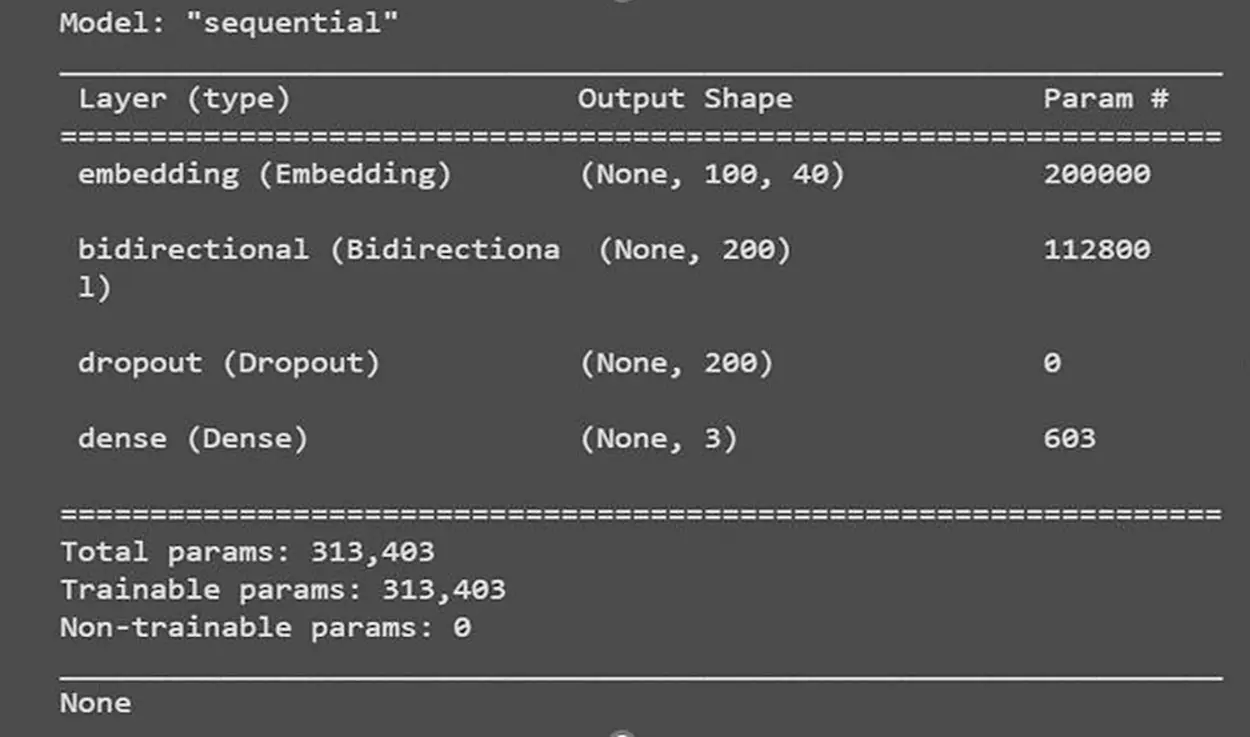This screenshot has width=1250, height=737.
Task: Click the dropout (Dropout) layer name
Action: 229,363
